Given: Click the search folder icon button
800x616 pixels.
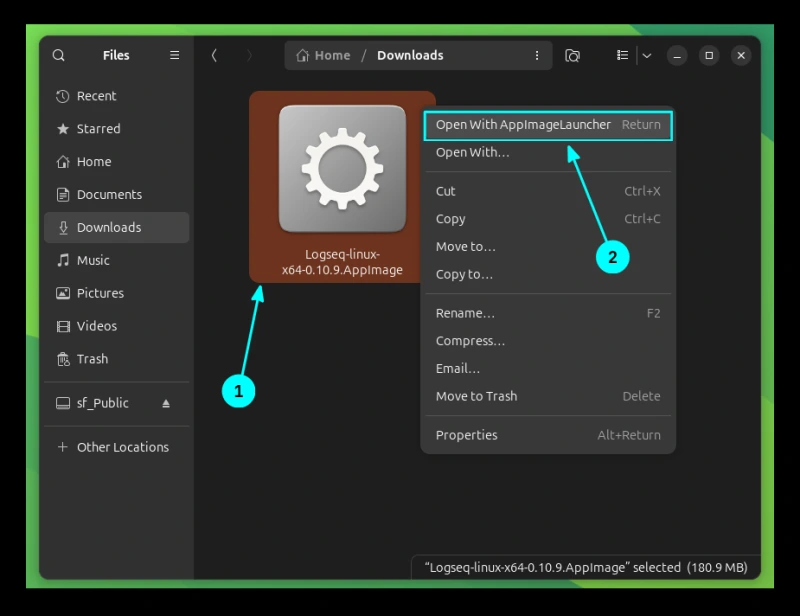Looking at the screenshot, I should coord(573,56).
